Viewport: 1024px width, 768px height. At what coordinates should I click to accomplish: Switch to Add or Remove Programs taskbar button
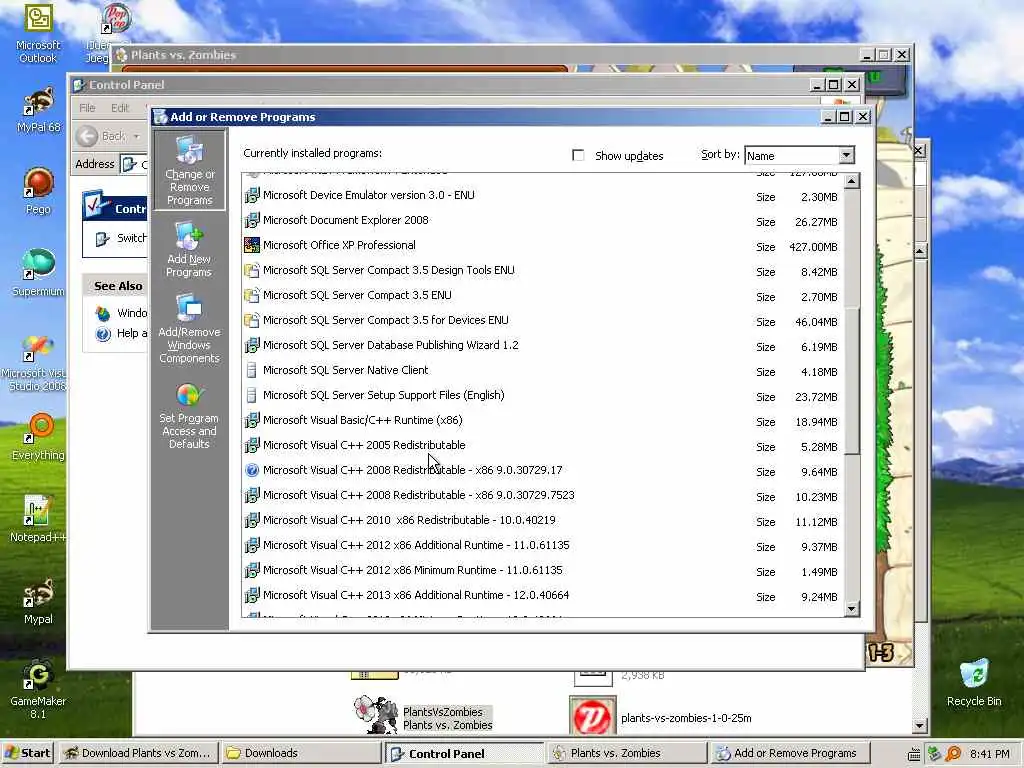click(789, 753)
